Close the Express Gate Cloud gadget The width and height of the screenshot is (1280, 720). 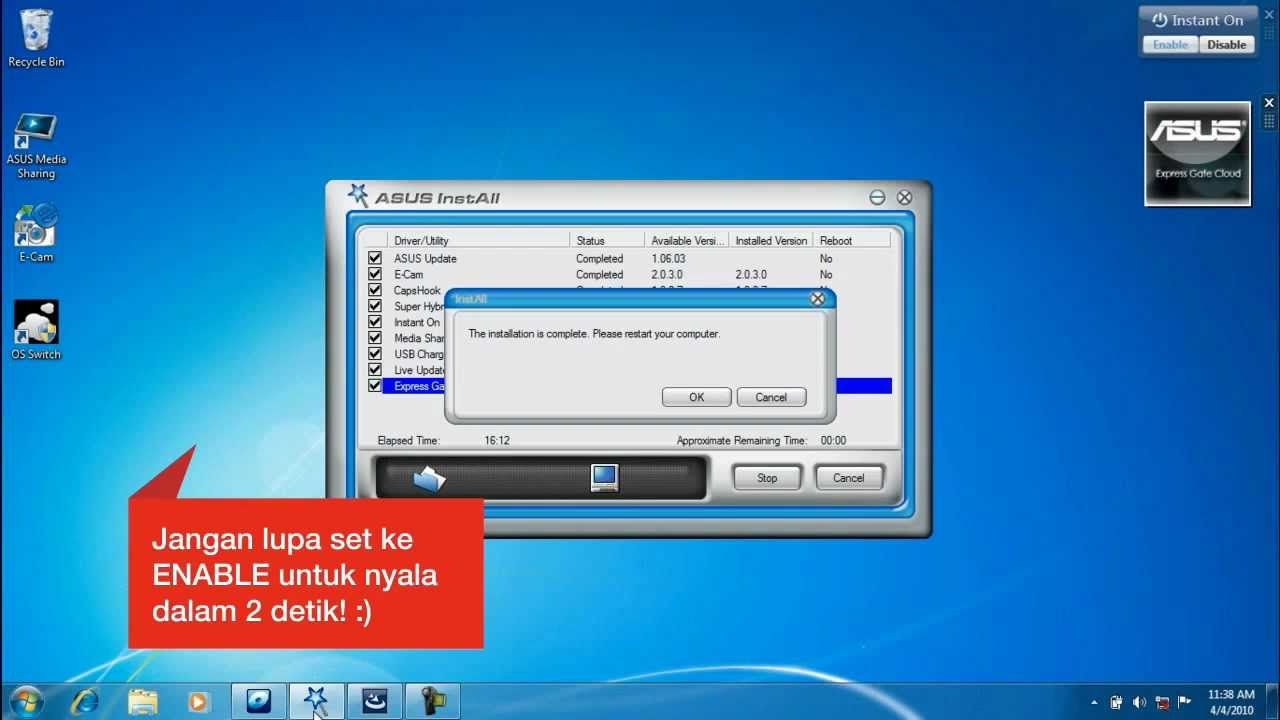pos(1269,103)
